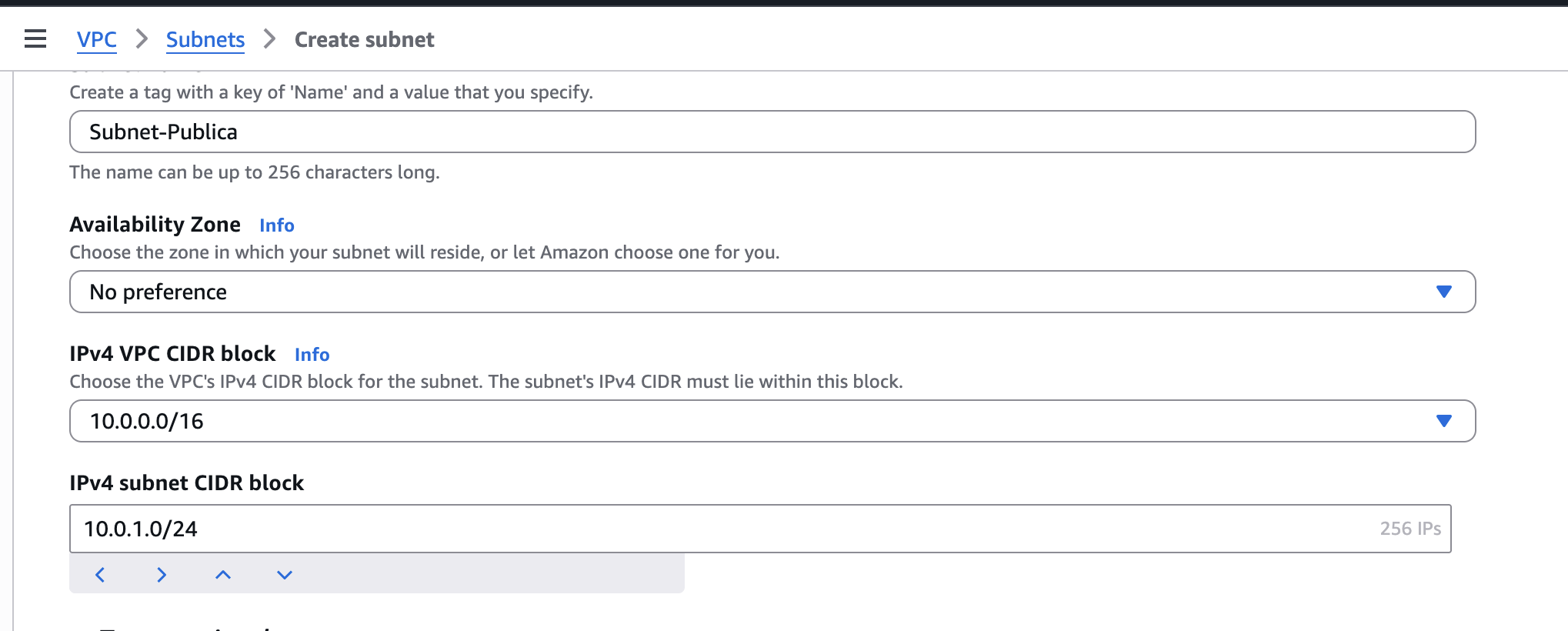This screenshot has height=631, width=1568.
Task: Click the 10.0.1.0/24 subnet CIDR input
Action: tap(692, 529)
